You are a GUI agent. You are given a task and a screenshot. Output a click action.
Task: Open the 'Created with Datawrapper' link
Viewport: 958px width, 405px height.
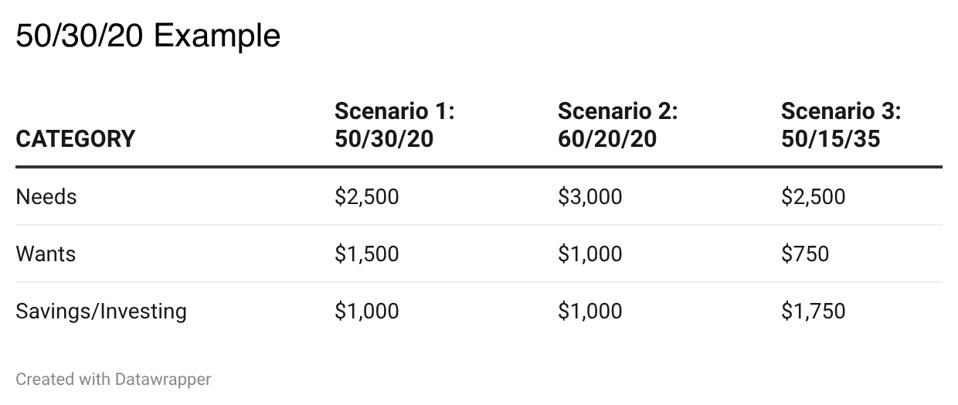(x=113, y=379)
